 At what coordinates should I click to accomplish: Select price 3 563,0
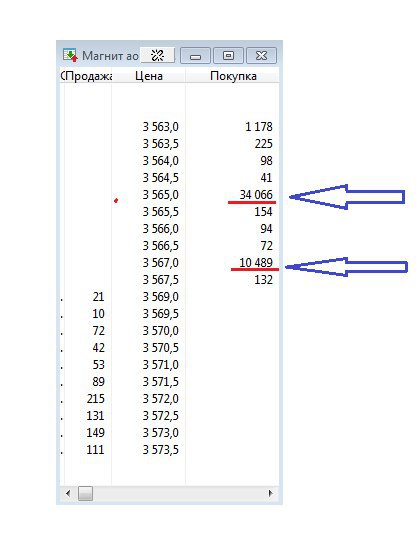(x=161, y=127)
